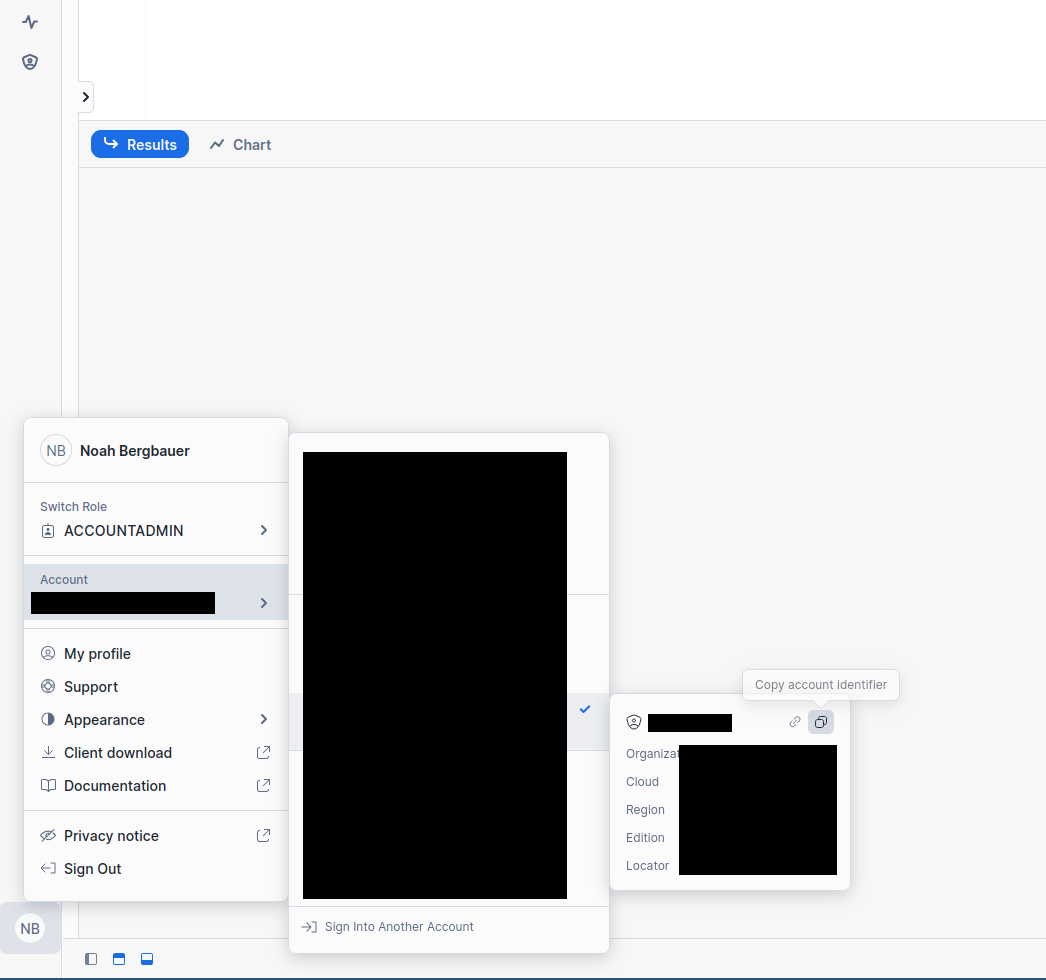Open My profile from the user menu
This screenshot has height=980, width=1046.
point(97,654)
